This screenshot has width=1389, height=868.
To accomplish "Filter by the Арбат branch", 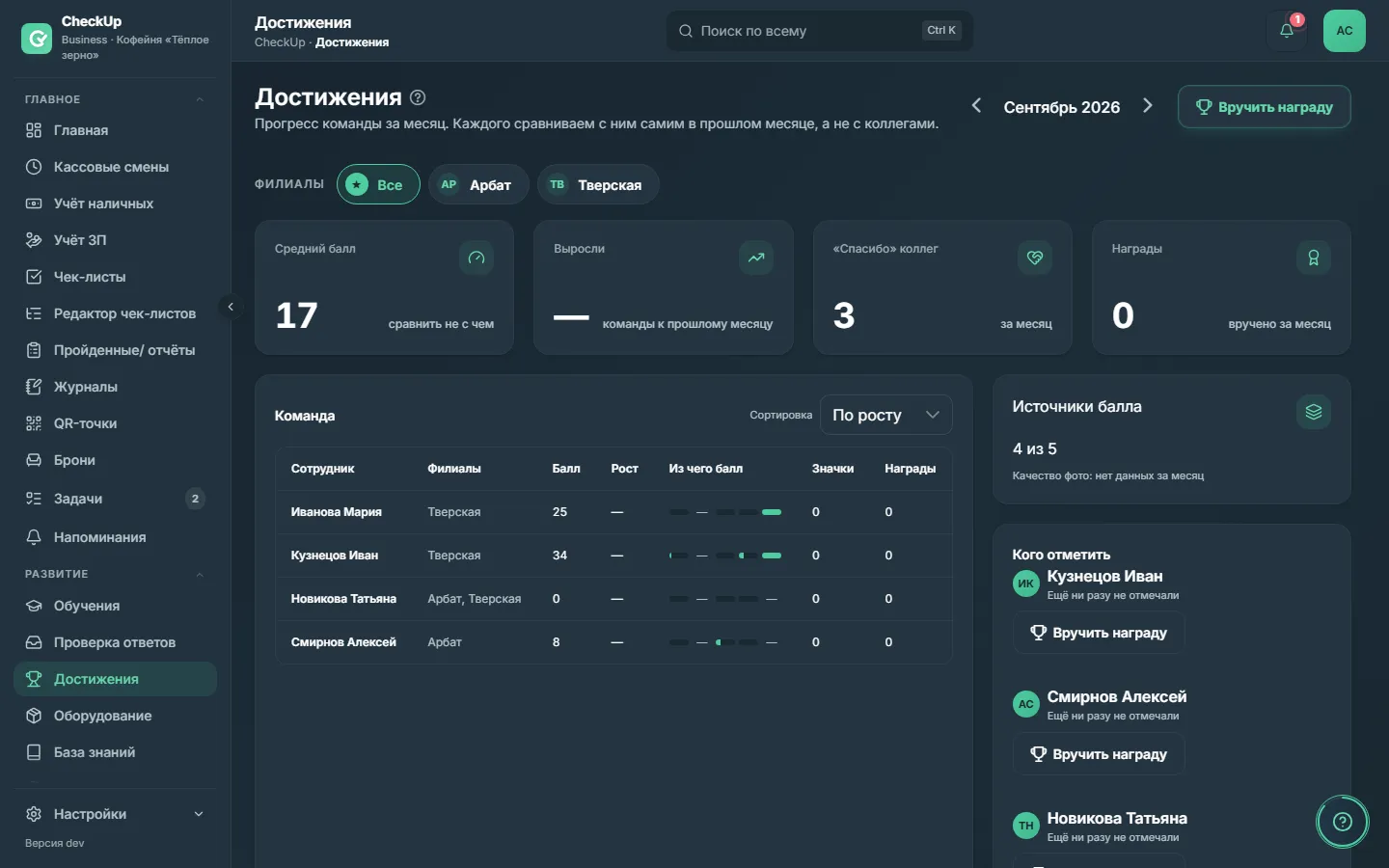I will (478, 184).
